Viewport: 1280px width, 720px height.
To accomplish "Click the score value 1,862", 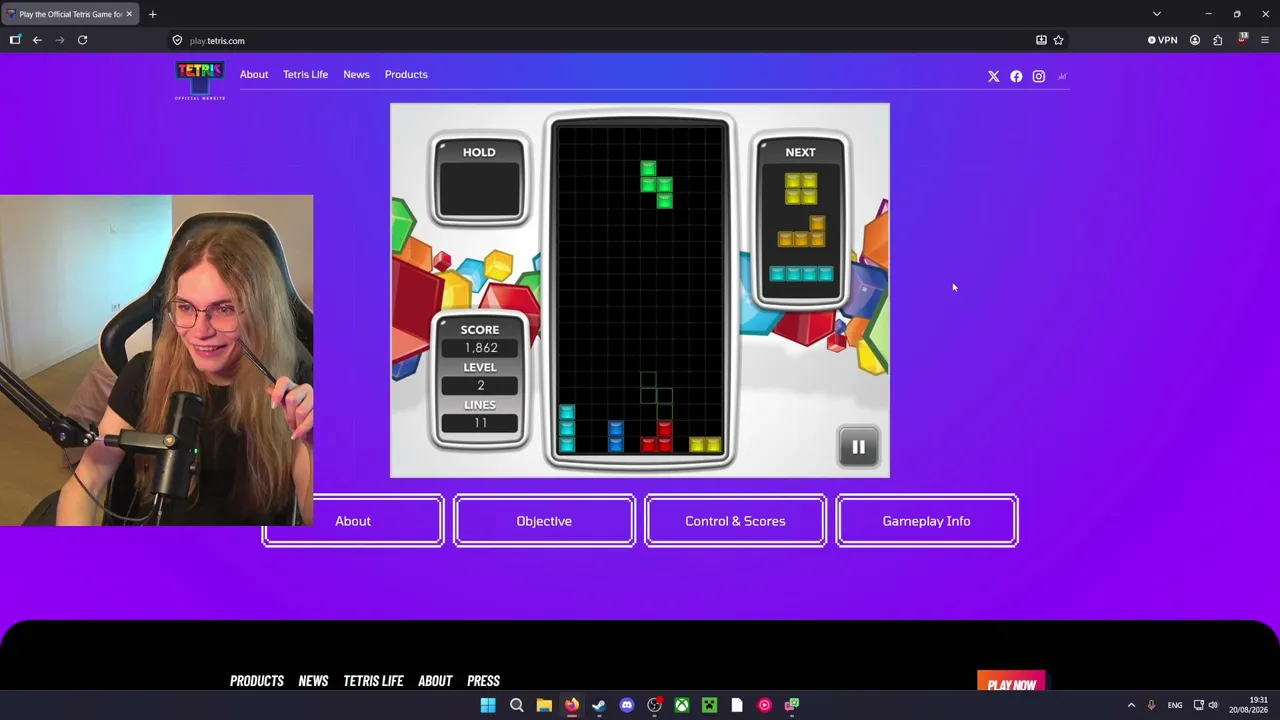I will 480,348.
